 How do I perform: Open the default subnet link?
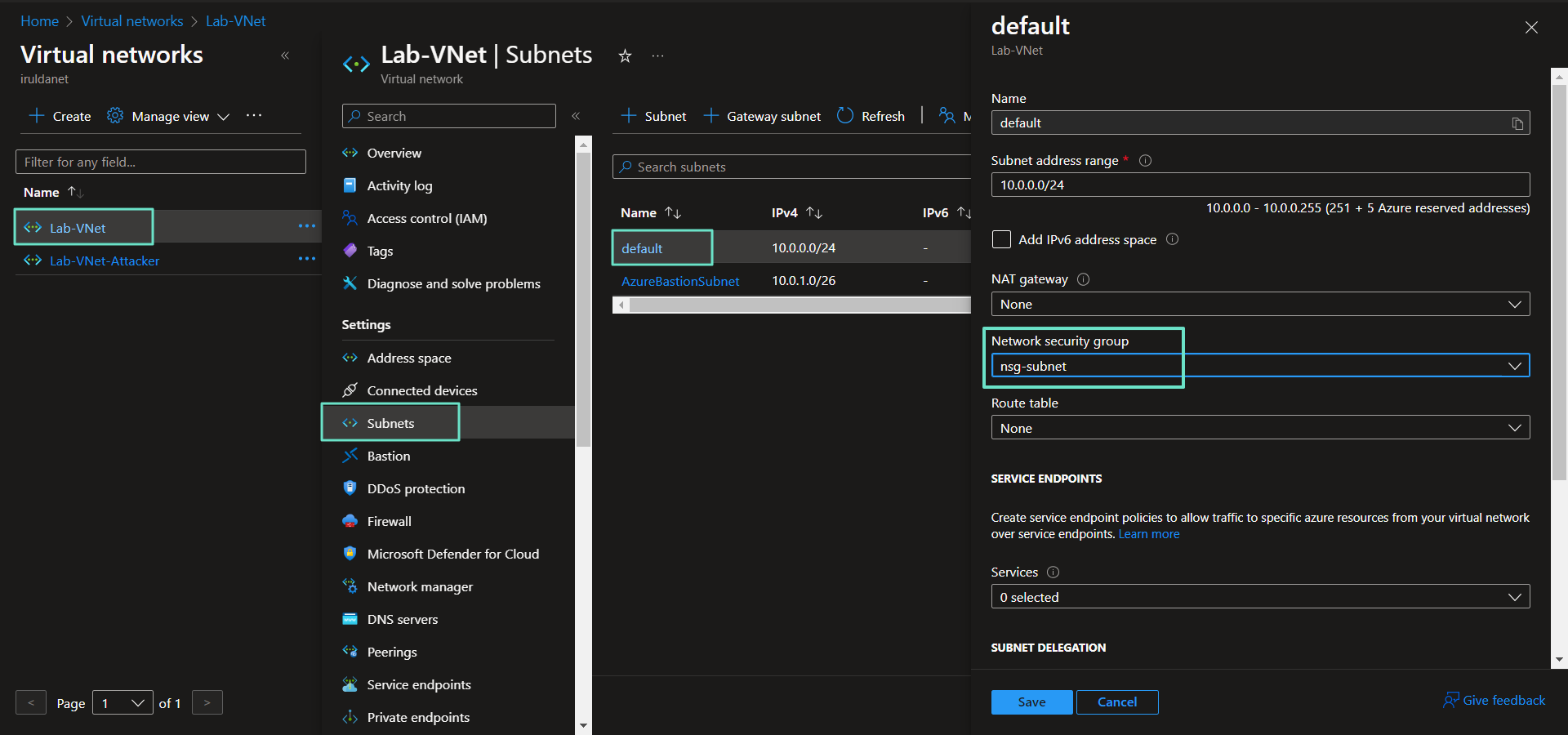(642, 248)
